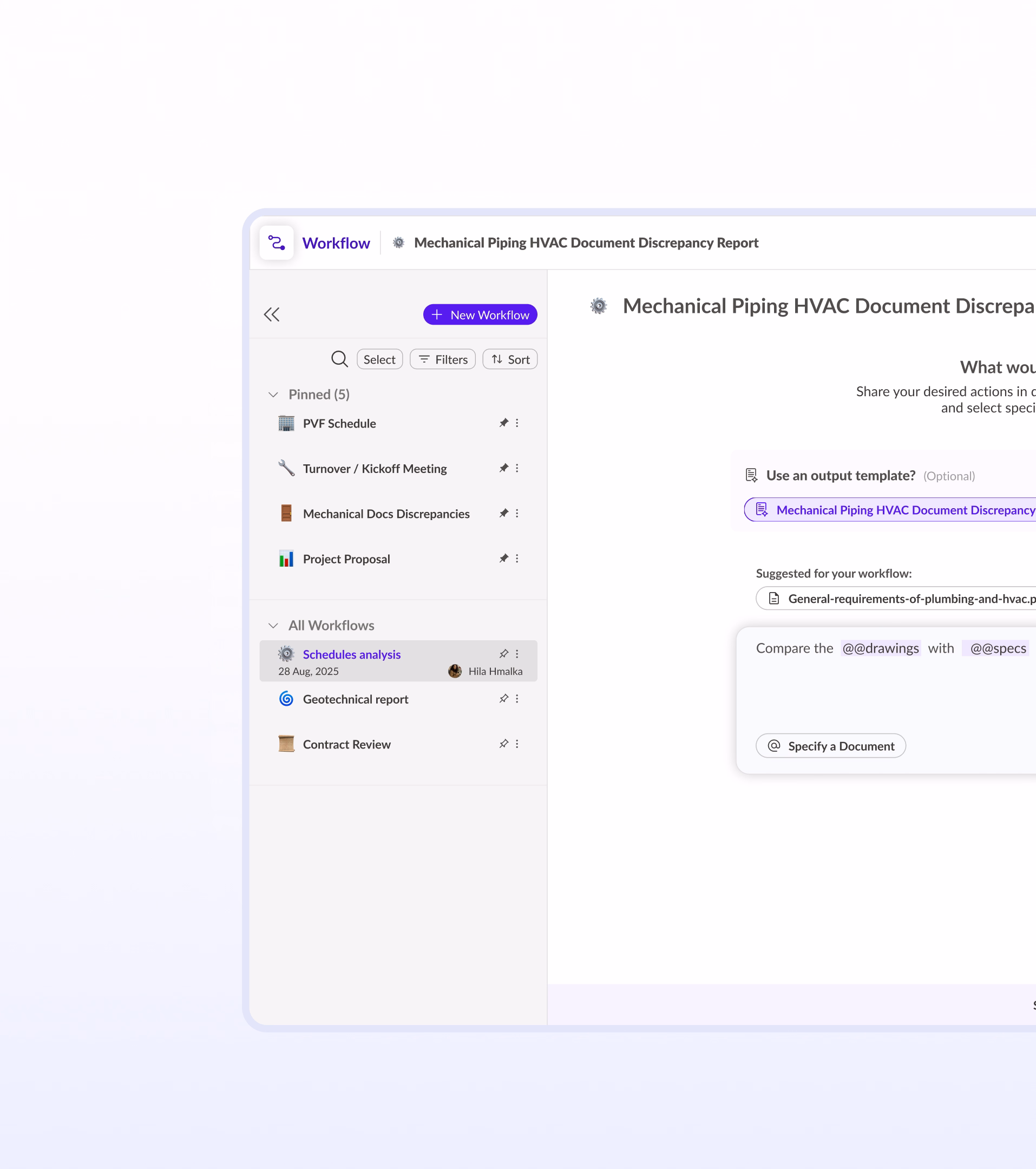Click the gear icon beside Schedules analysis
This screenshot has height=1169, width=1036.
pyautogui.click(x=285, y=654)
